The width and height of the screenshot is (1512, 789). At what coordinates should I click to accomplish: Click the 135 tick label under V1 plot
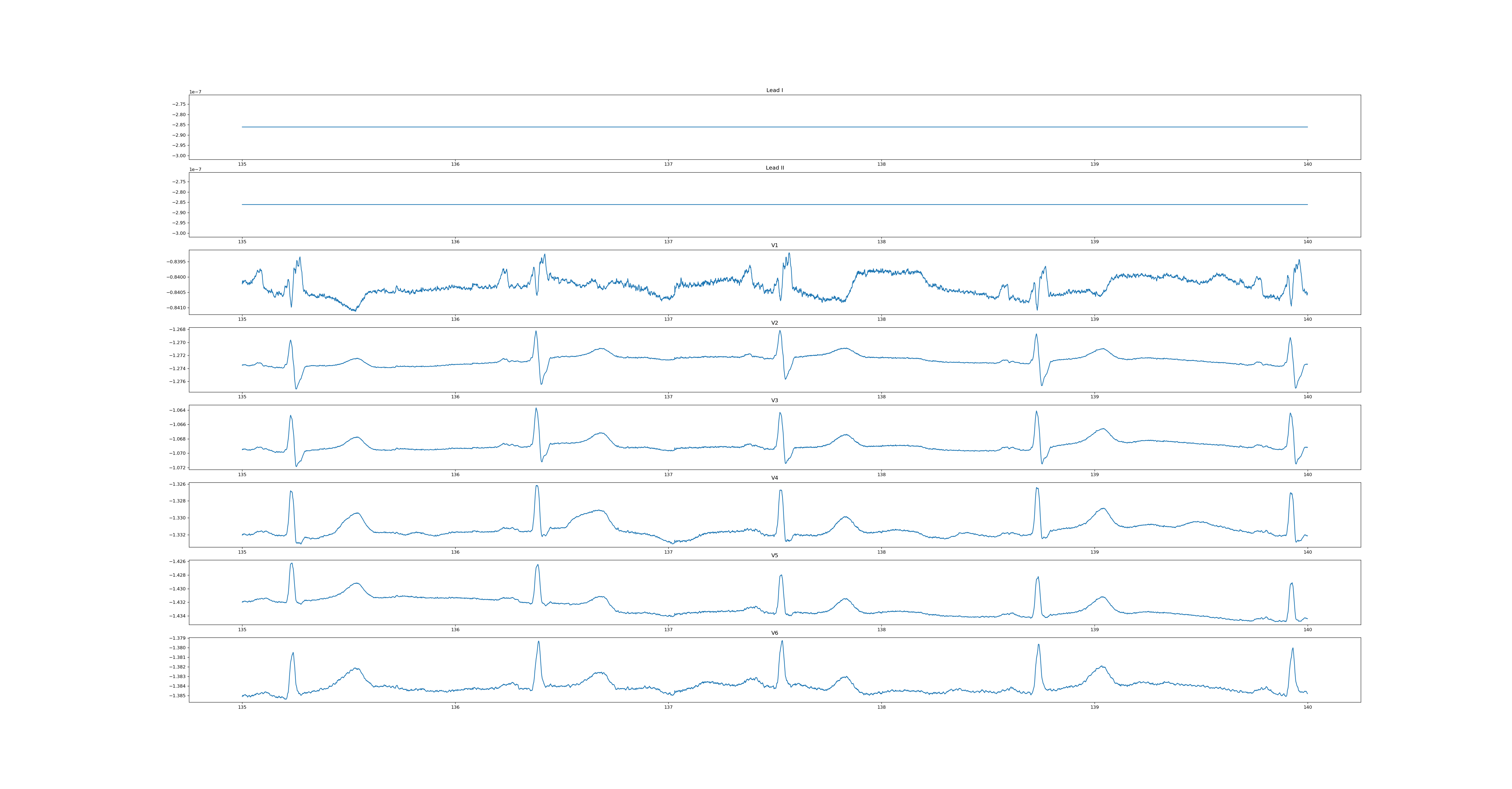point(242,319)
